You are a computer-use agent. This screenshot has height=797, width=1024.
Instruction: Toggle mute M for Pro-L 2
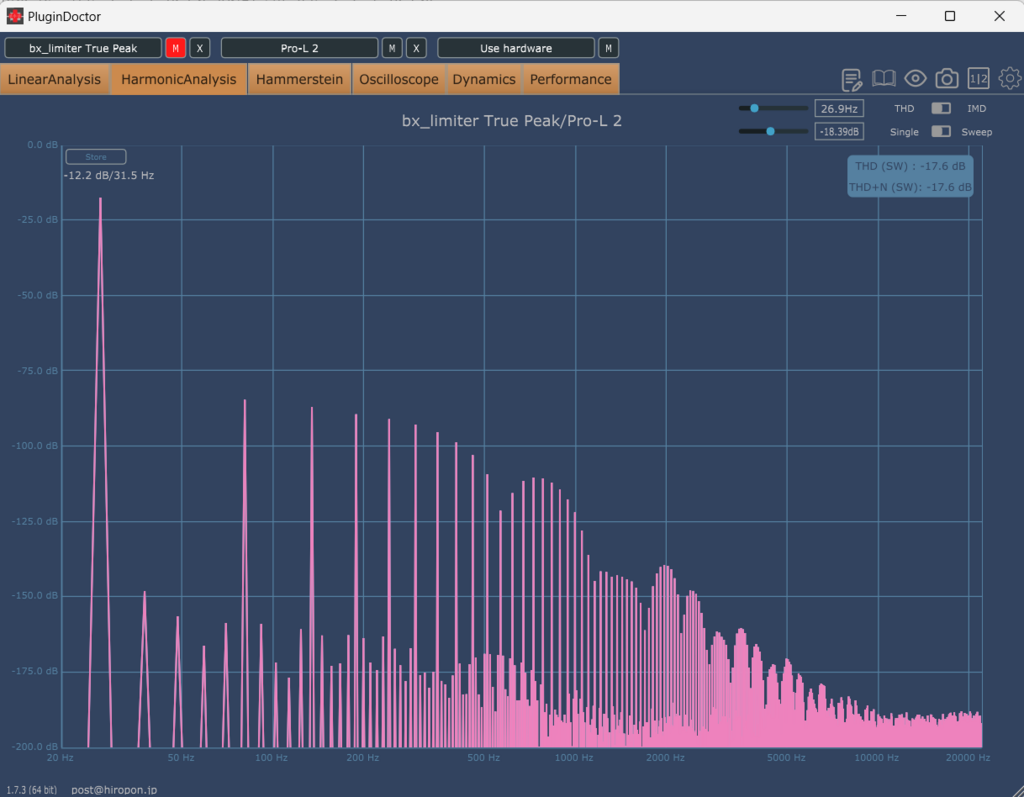point(392,48)
